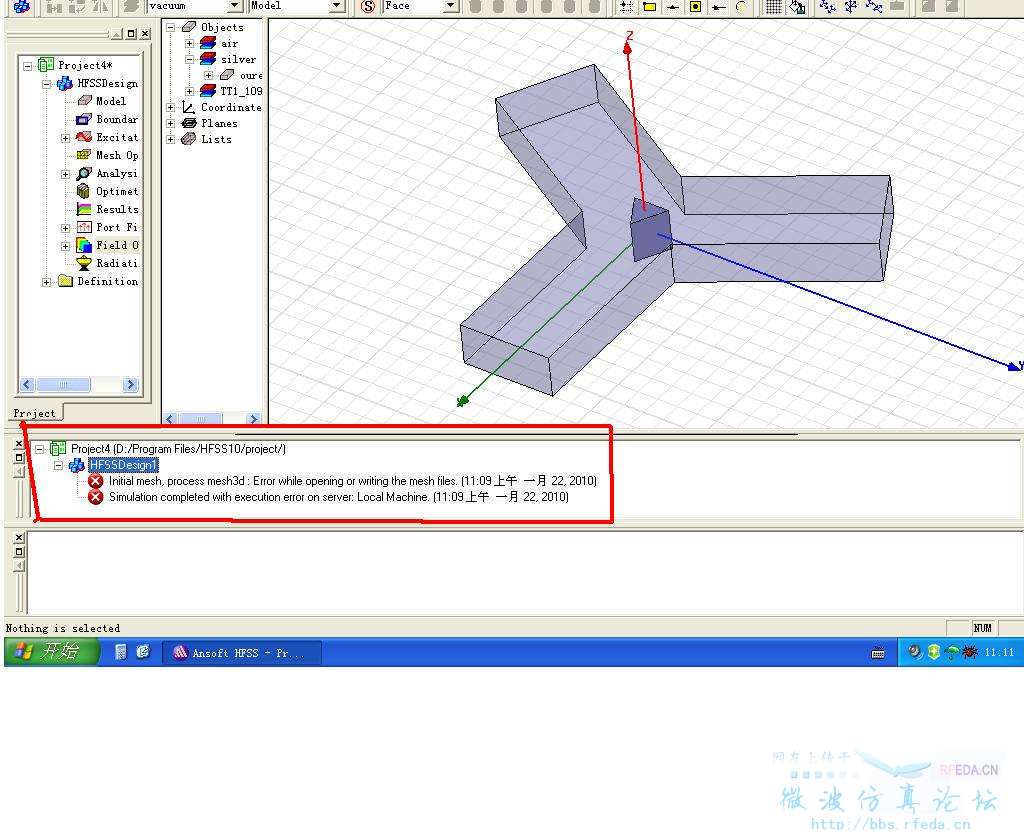Image resolution: width=1024 pixels, height=839 pixels.
Task: Expand the TT1_109 node
Action: click(x=189, y=91)
